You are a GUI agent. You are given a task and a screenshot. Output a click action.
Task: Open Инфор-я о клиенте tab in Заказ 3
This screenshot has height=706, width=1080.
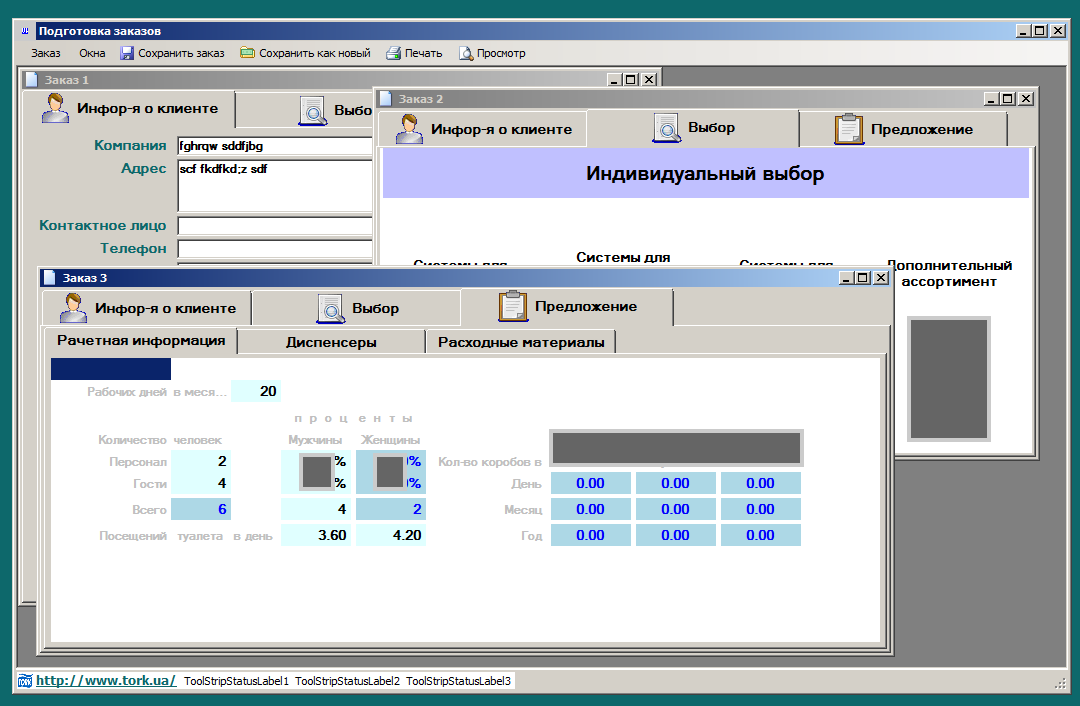147,308
